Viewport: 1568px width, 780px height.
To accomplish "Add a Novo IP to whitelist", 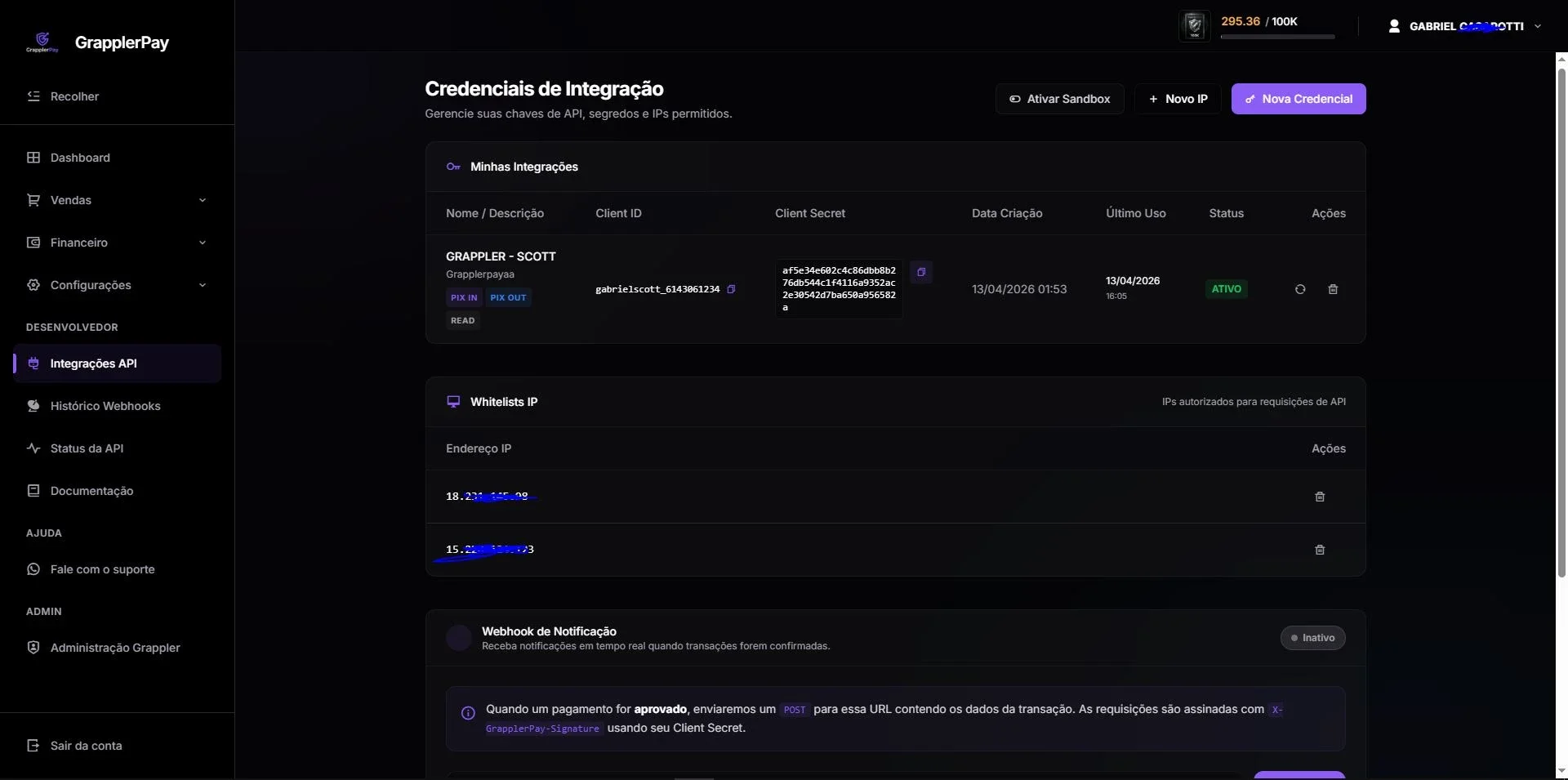I will [x=1178, y=99].
